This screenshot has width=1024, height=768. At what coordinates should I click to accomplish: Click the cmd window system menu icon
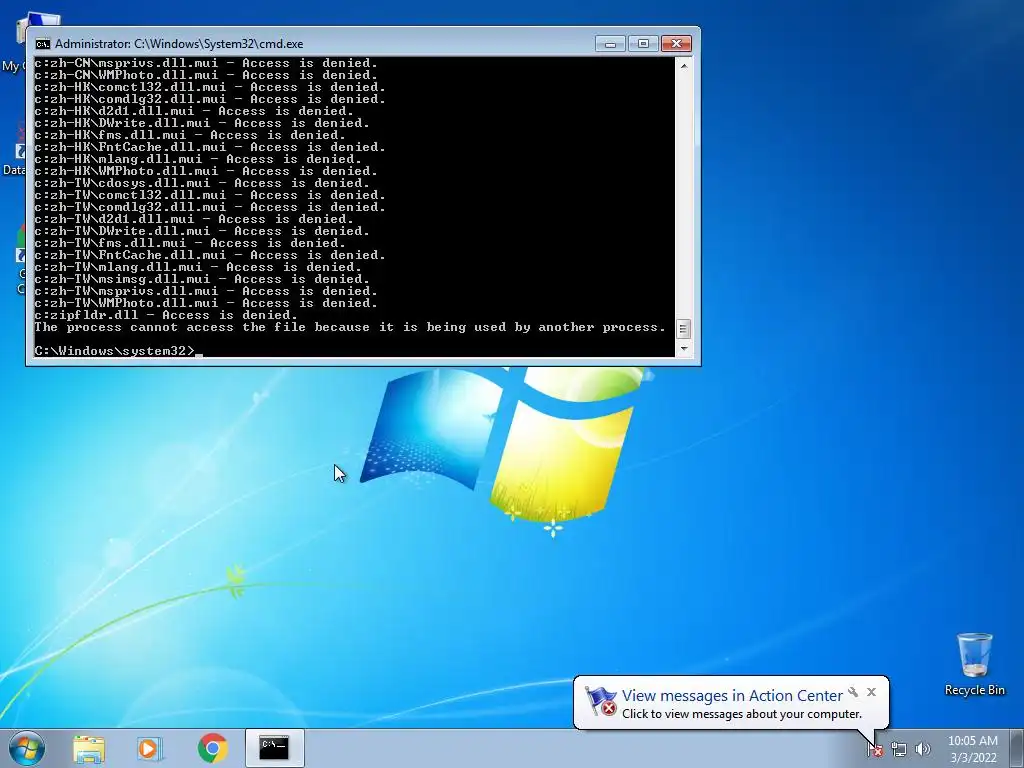click(42, 44)
